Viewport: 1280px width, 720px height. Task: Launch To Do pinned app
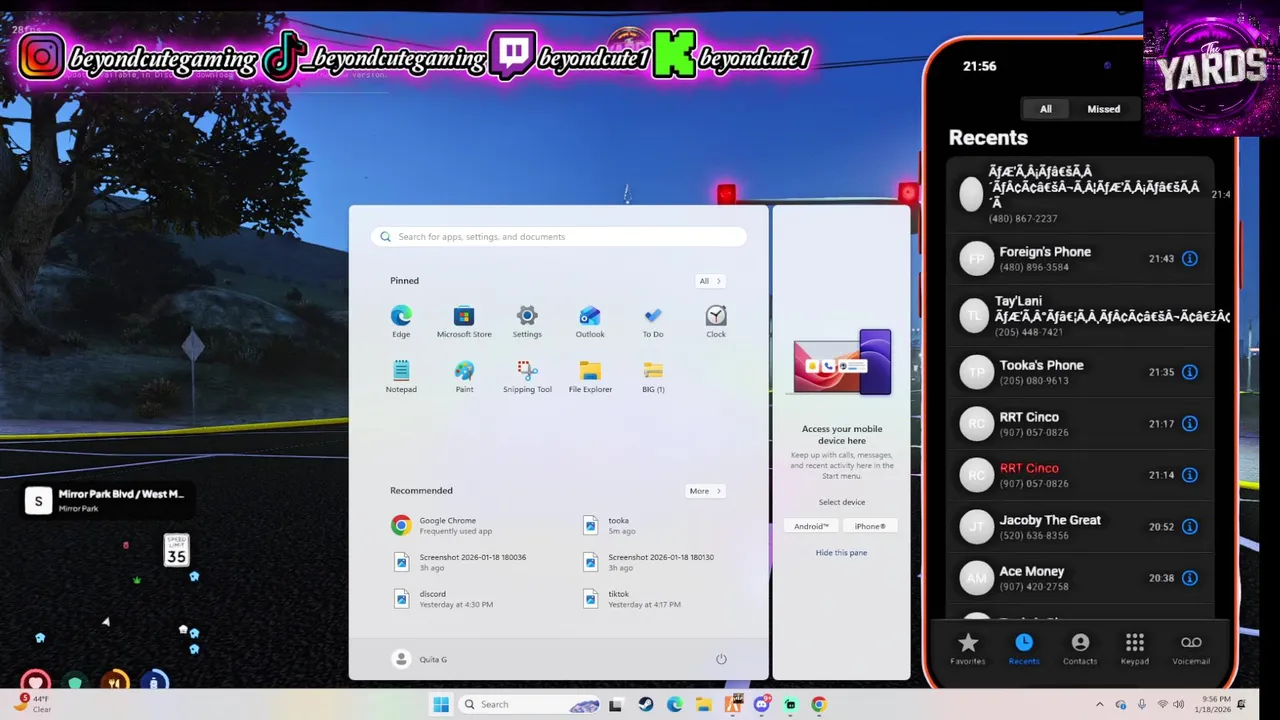[653, 322]
